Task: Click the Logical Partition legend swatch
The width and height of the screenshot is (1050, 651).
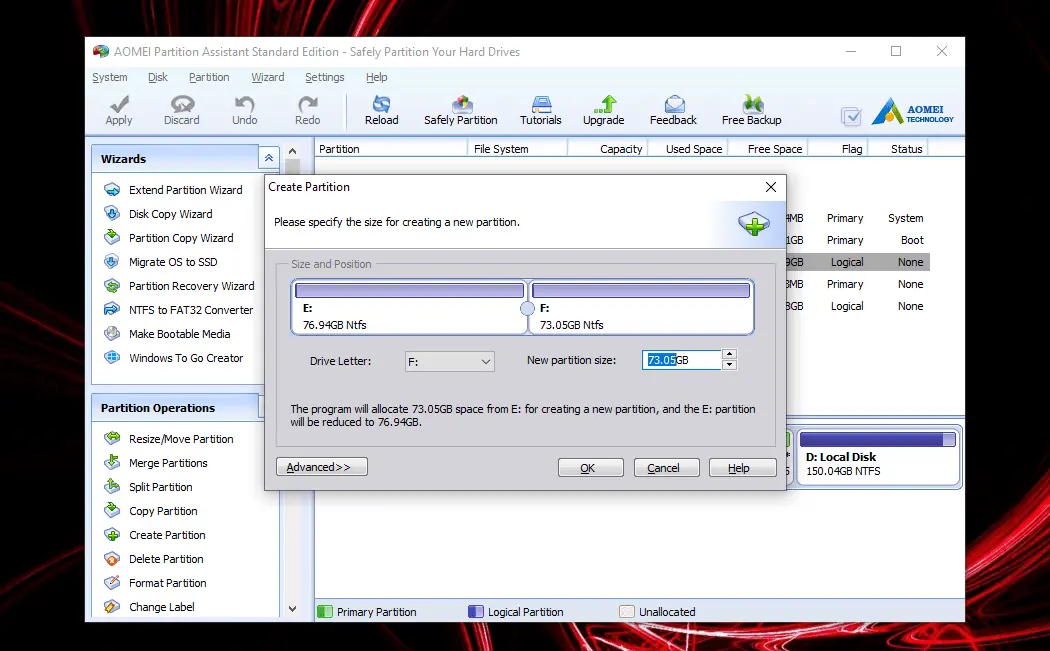Action: pyautogui.click(x=475, y=611)
